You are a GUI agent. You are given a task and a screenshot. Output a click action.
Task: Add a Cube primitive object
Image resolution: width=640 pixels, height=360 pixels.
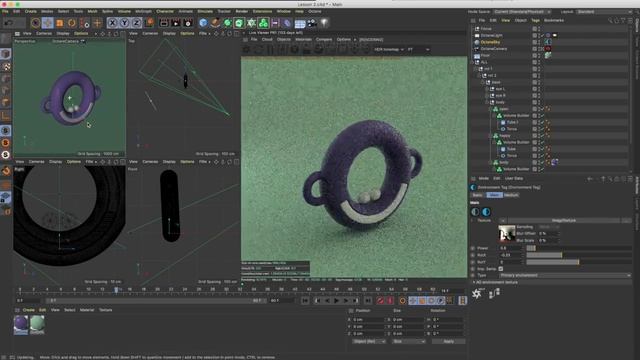point(203,23)
